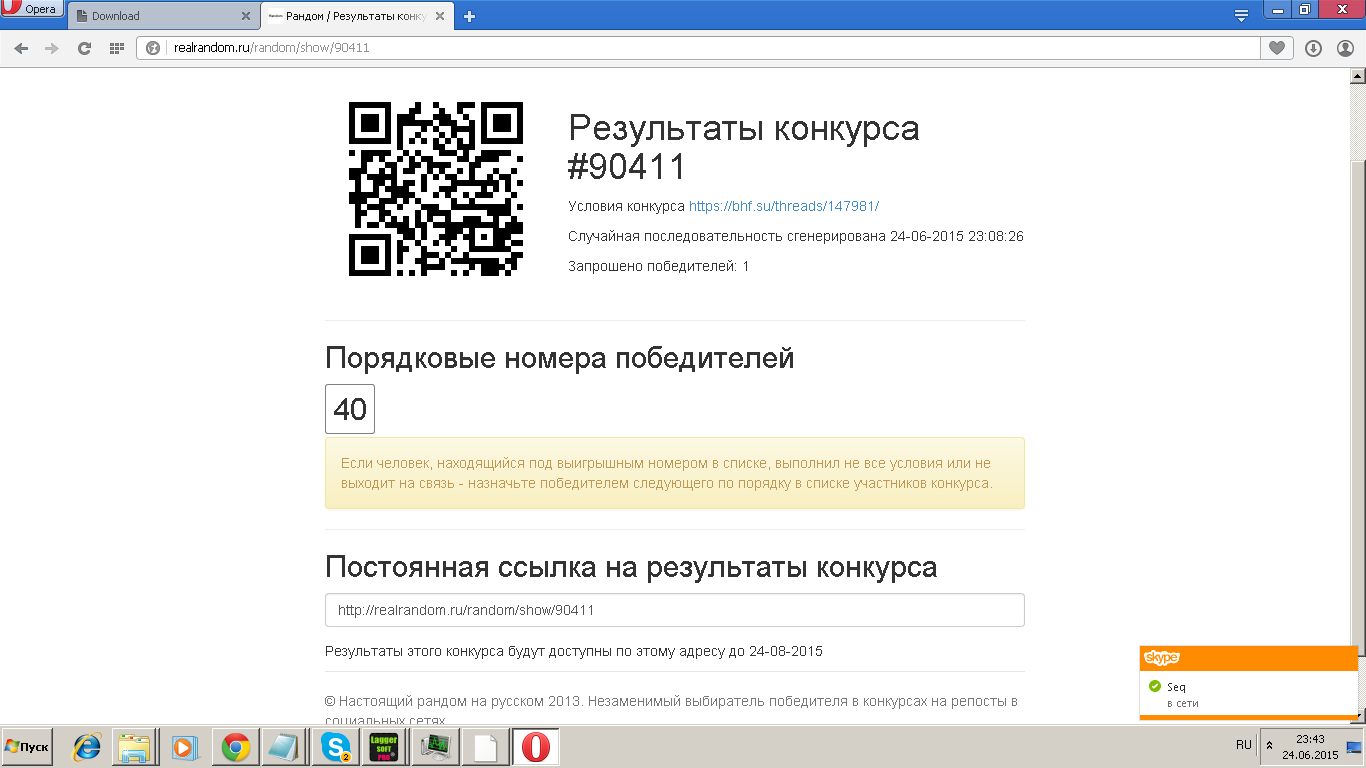Reload the current page
Image resolution: width=1366 pixels, height=768 pixels.
(84, 48)
